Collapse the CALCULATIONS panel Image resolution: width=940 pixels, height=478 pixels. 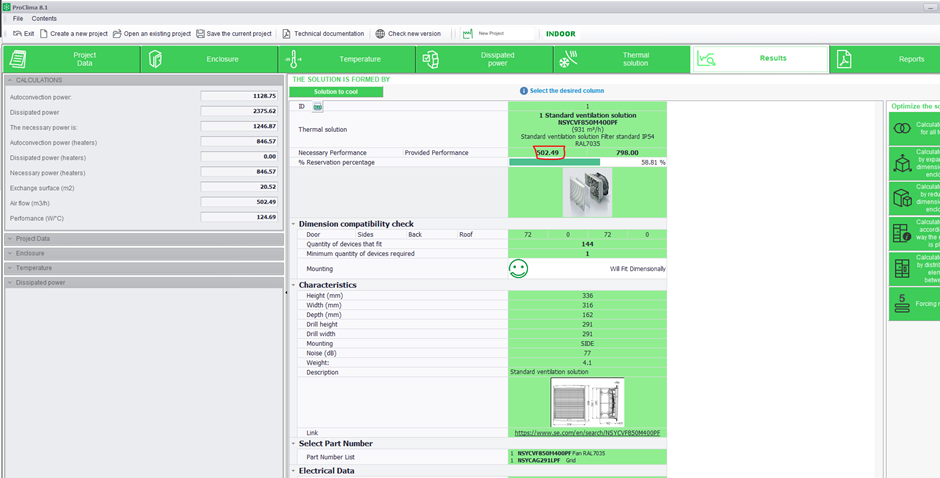[11, 80]
